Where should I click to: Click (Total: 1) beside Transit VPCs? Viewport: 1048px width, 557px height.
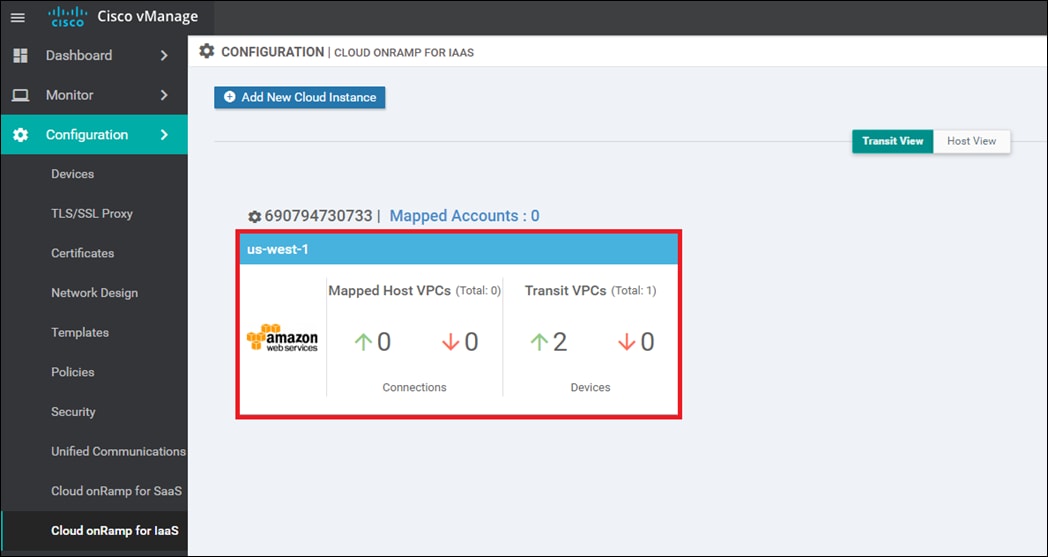point(634,292)
